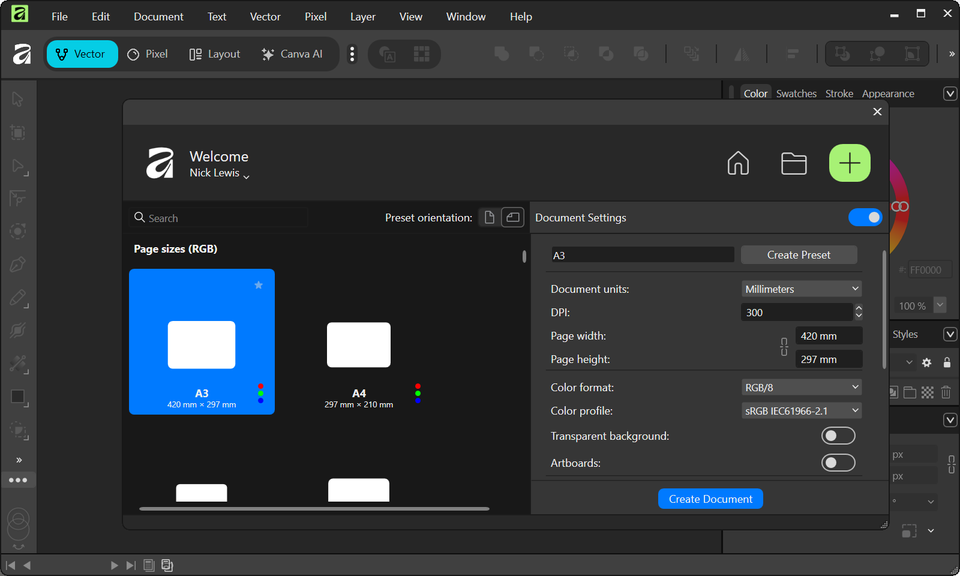
Task: Click the lock icon in right panel
Action: click(947, 362)
